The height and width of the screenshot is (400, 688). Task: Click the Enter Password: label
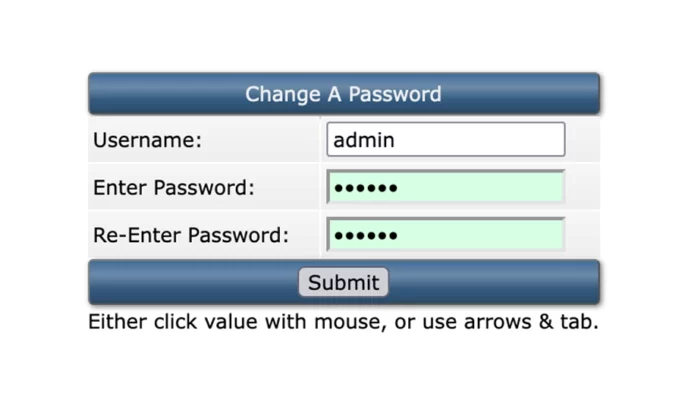(x=173, y=187)
